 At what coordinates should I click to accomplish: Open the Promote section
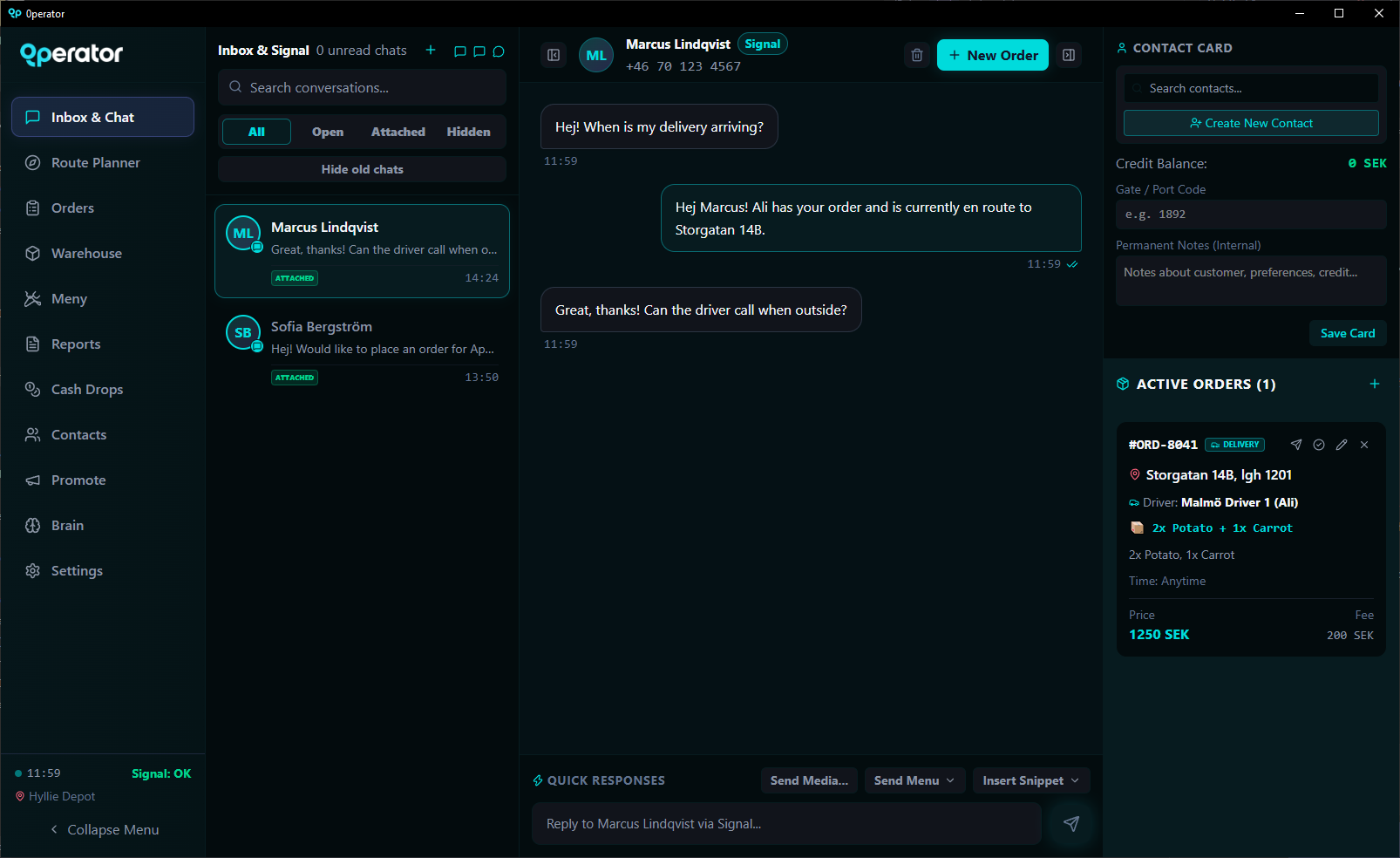click(103, 480)
